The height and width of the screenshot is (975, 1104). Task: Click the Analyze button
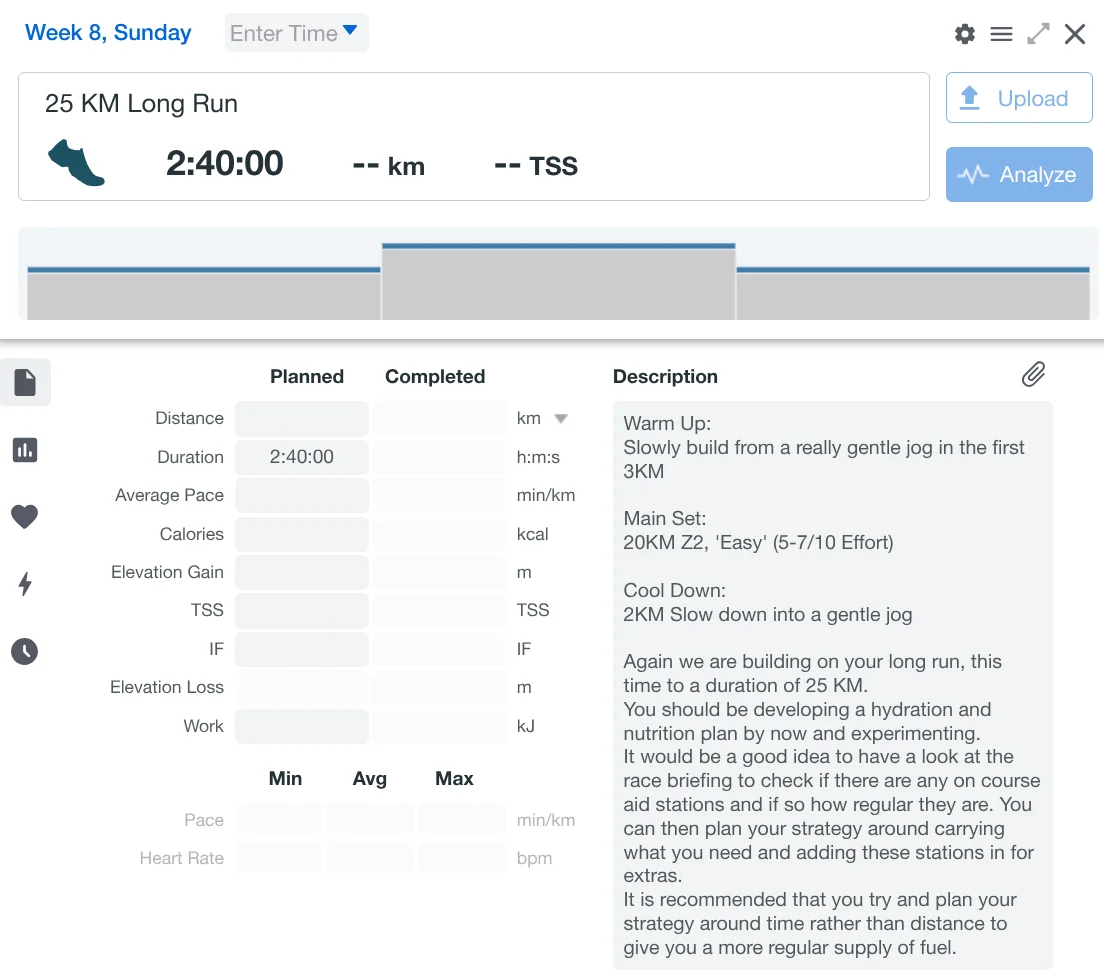click(1018, 175)
